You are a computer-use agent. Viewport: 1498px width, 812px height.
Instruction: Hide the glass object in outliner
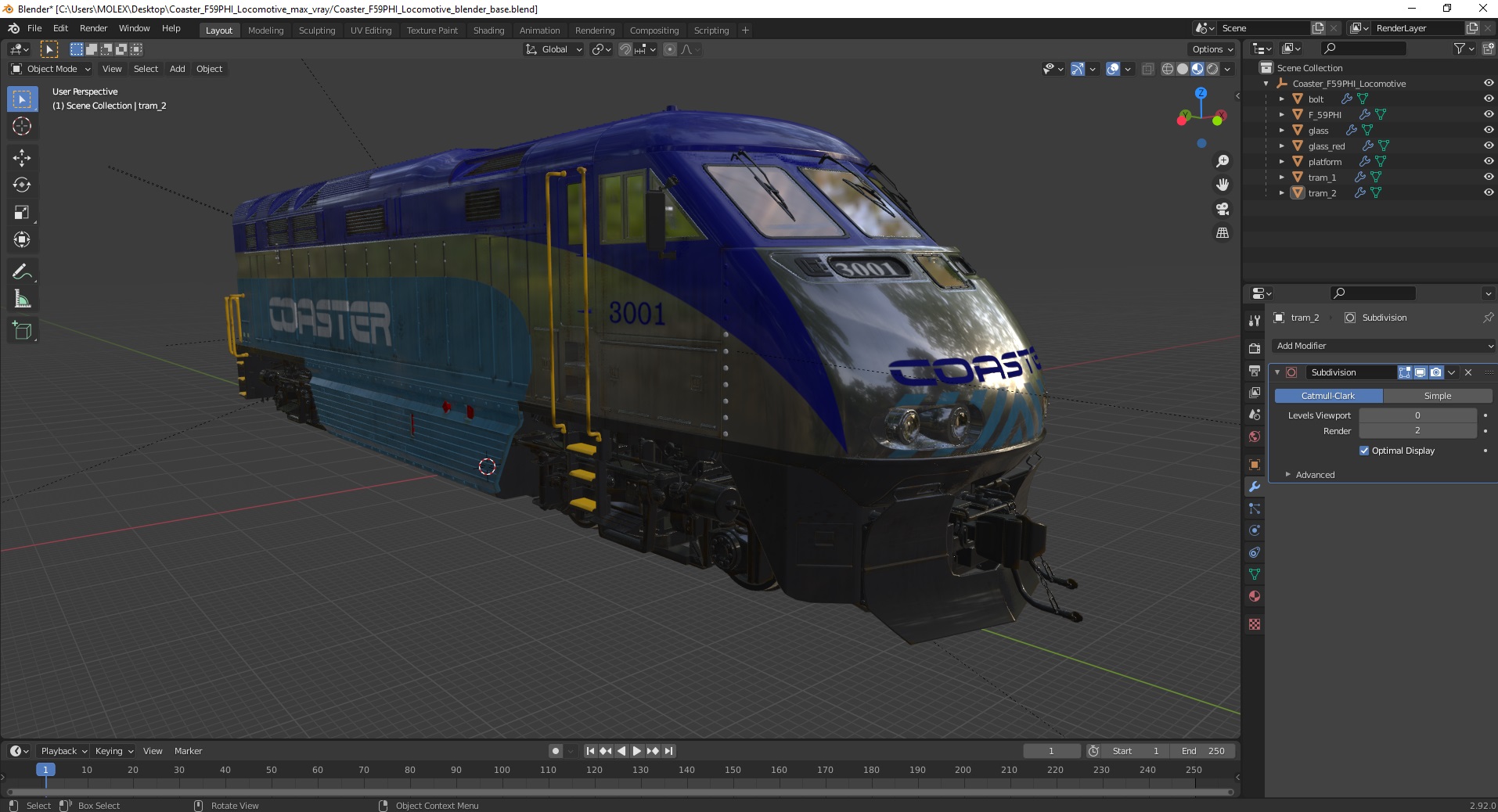coord(1488,130)
